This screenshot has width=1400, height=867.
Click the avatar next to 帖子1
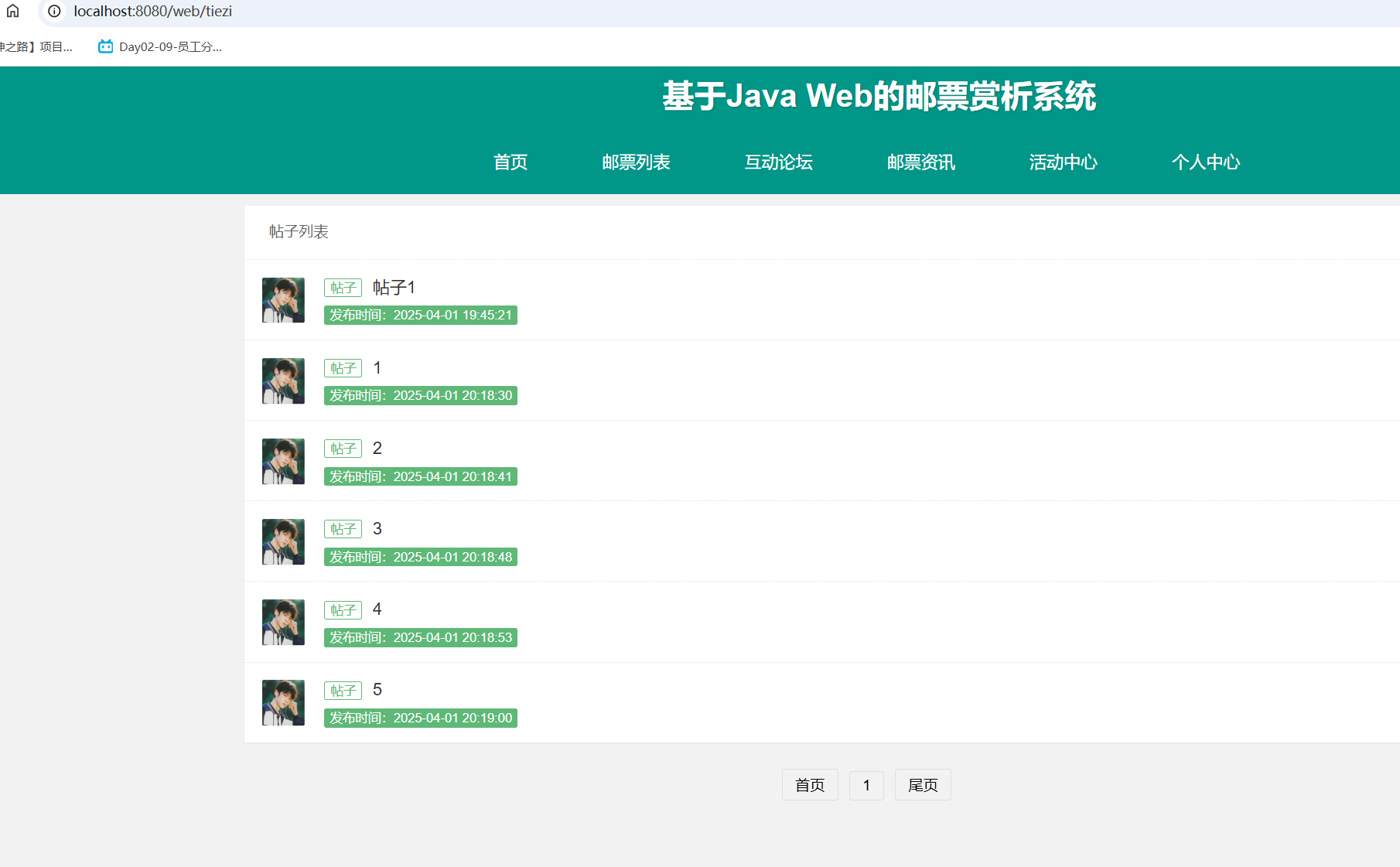click(x=283, y=300)
